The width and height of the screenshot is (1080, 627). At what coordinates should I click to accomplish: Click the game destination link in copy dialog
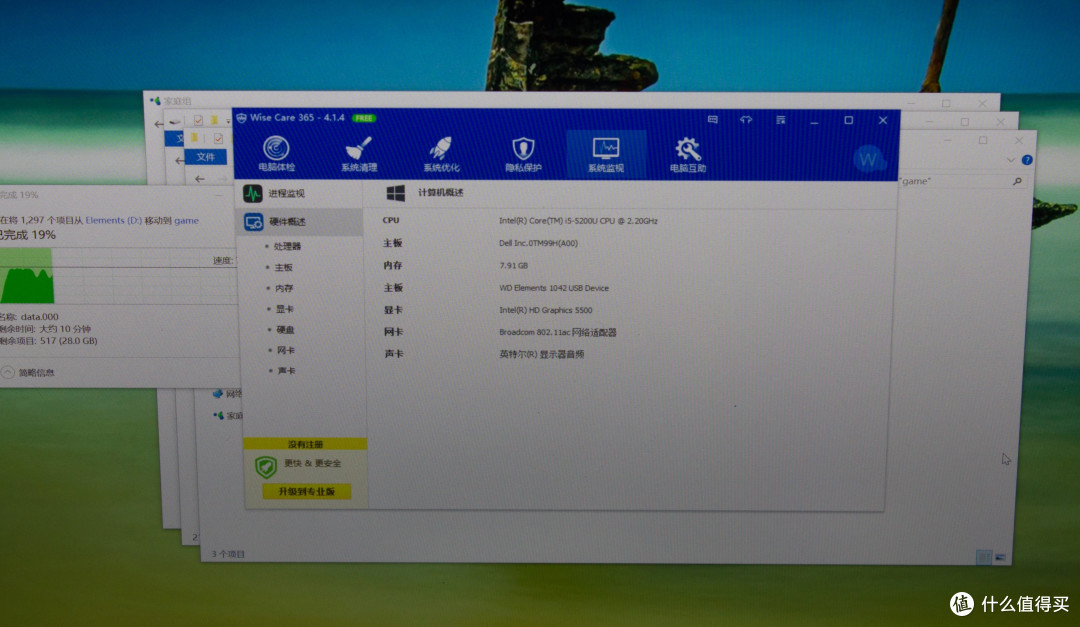pyautogui.click(x=186, y=220)
